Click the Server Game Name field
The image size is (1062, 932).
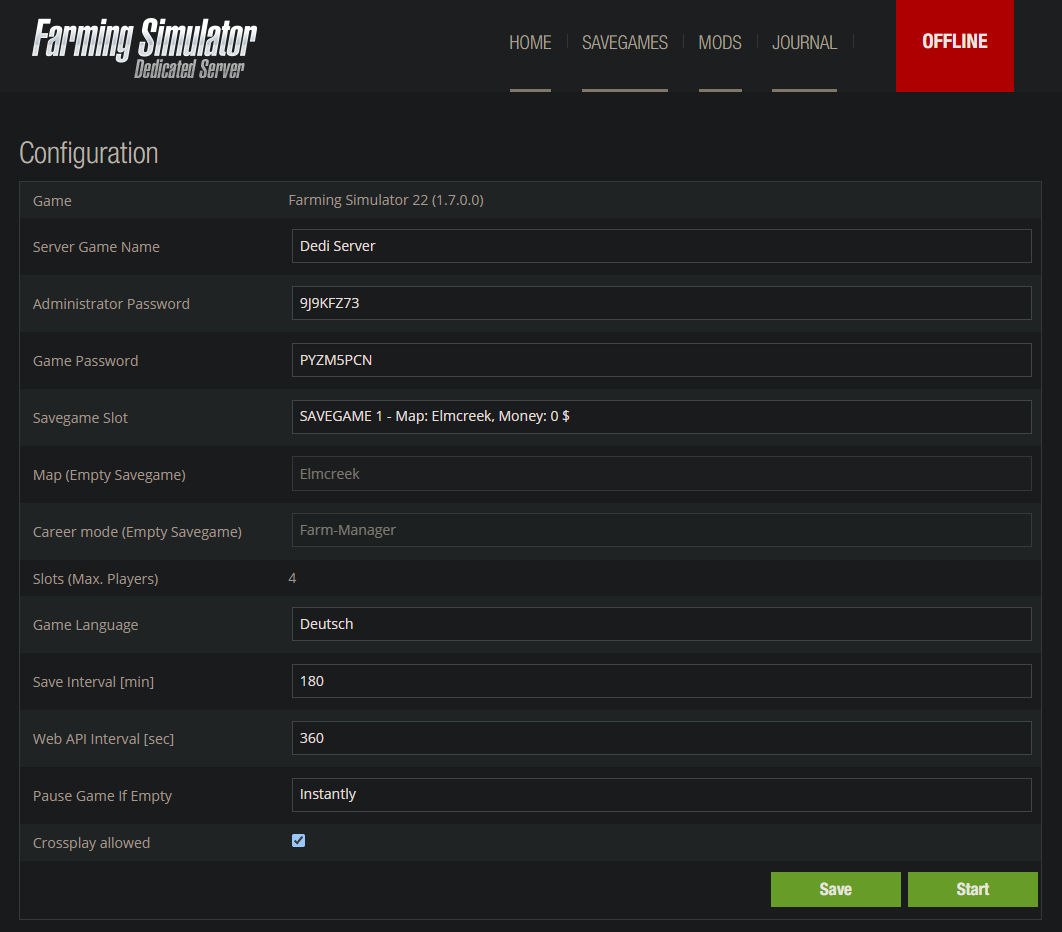[661, 246]
